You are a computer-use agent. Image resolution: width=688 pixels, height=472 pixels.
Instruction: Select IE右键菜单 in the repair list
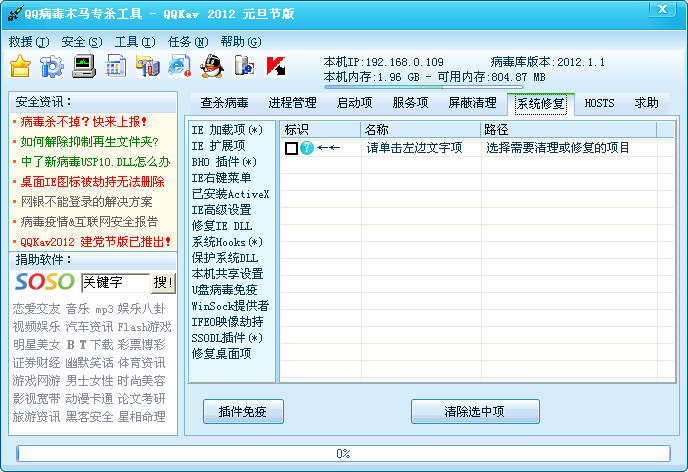pos(222,178)
